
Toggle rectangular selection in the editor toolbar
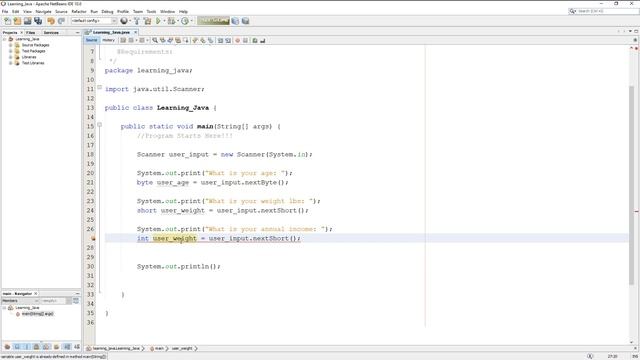(x=186, y=40)
